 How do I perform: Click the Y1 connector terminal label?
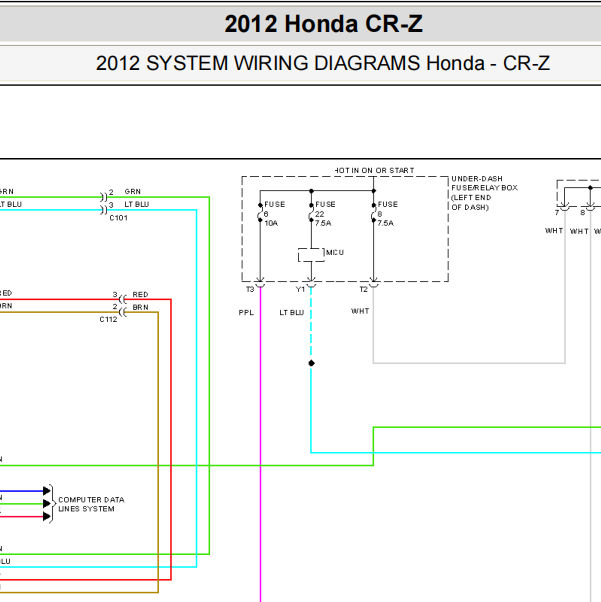(300, 289)
